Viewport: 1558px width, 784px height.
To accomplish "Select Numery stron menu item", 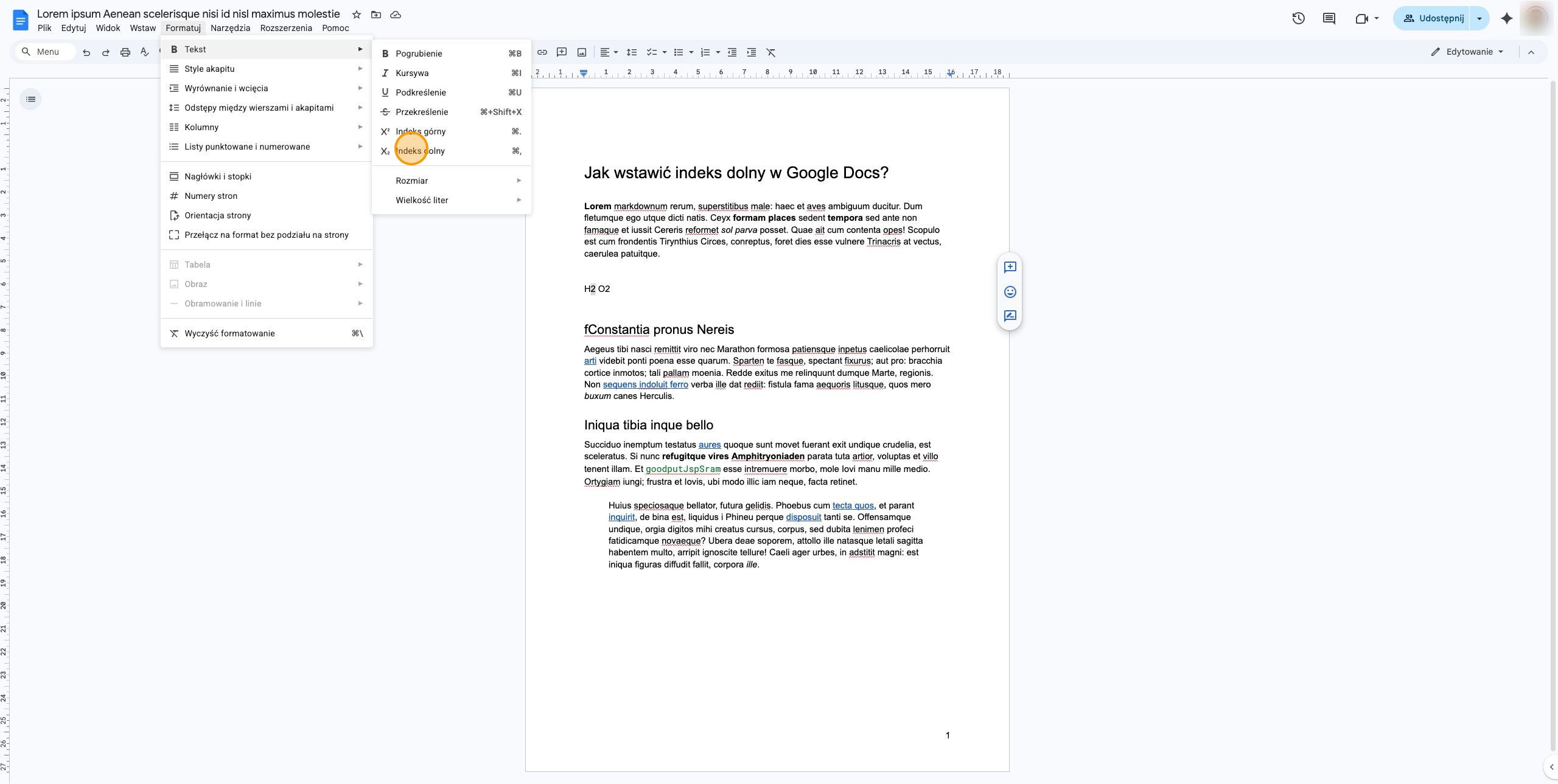I will 267,196.
